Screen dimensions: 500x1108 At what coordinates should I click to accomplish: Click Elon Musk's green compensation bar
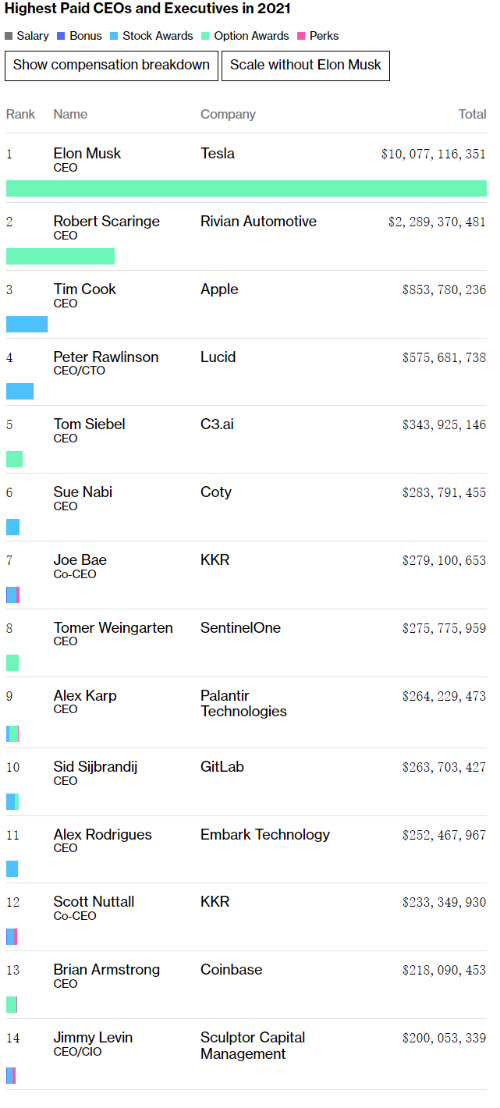(246, 188)
